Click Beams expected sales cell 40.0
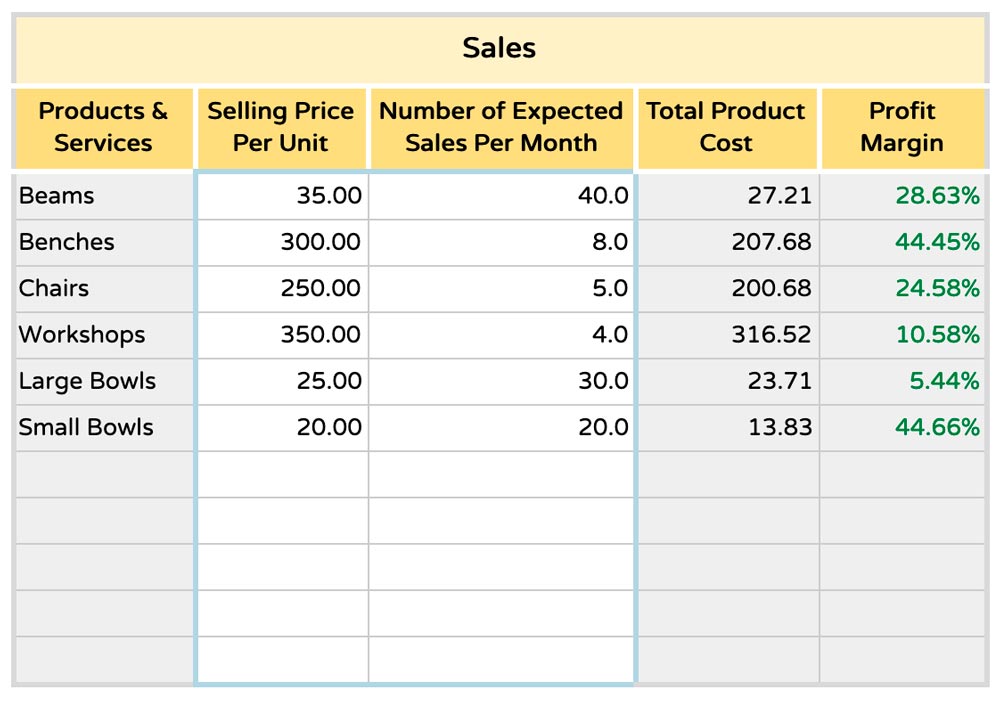Image resolution: width=1000 pixels, height=702 pixels. (x=501, y=196)
